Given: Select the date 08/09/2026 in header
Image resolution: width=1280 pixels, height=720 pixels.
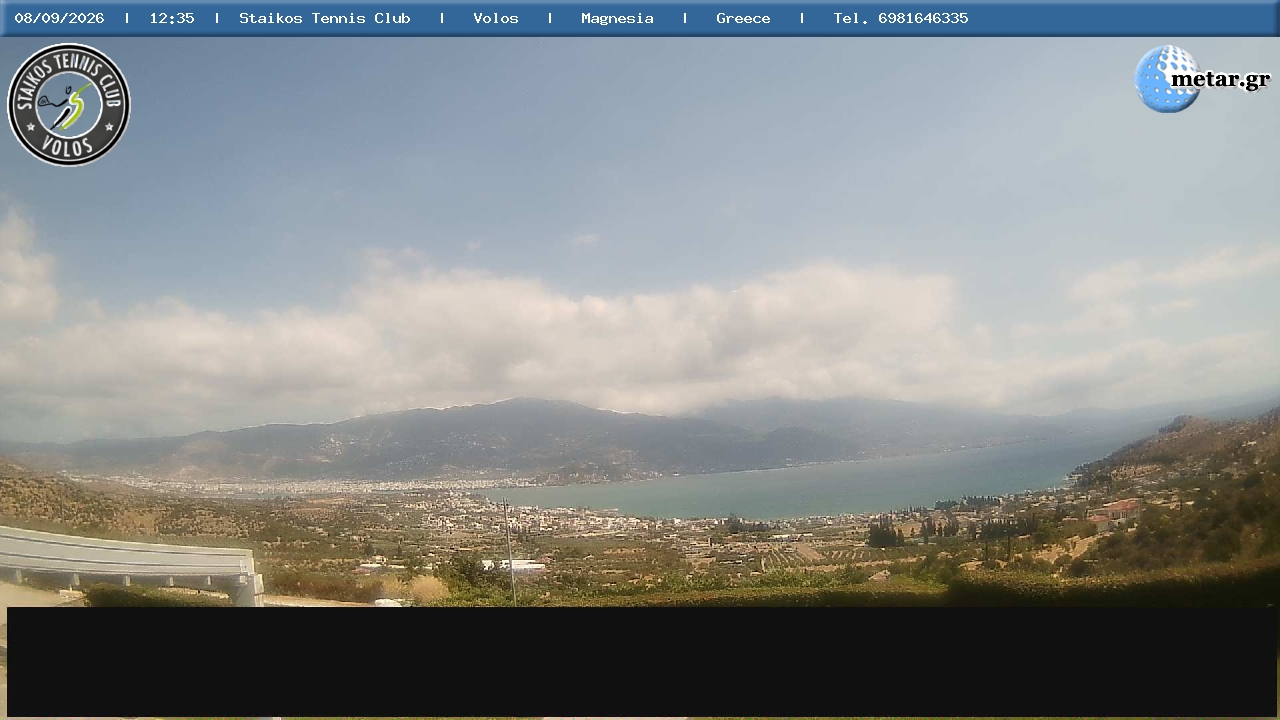Looking at the screenshot, I should (x=59, y=18).
